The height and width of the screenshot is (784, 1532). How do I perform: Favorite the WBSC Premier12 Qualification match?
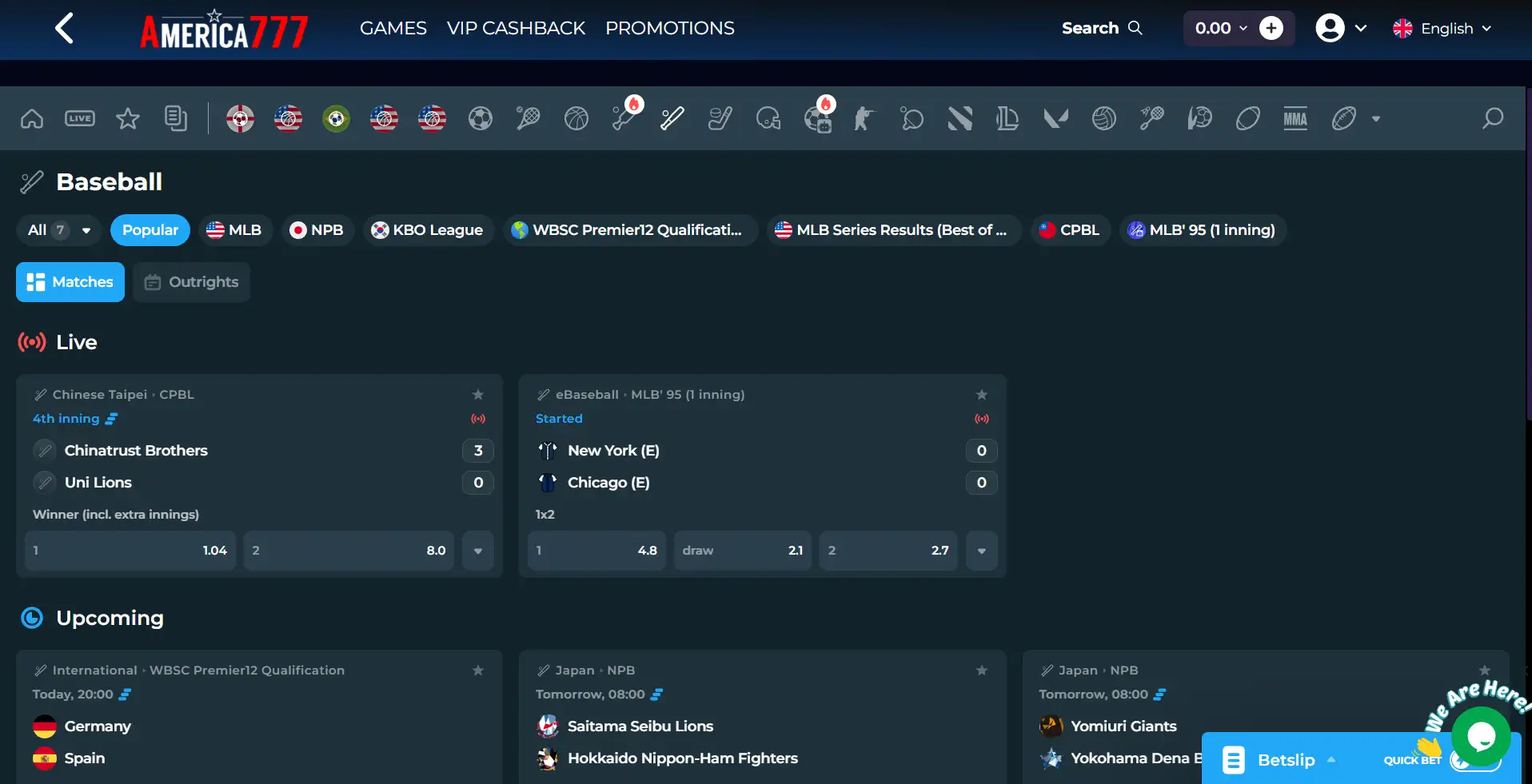pyautogui.click(x=478, y=670)
